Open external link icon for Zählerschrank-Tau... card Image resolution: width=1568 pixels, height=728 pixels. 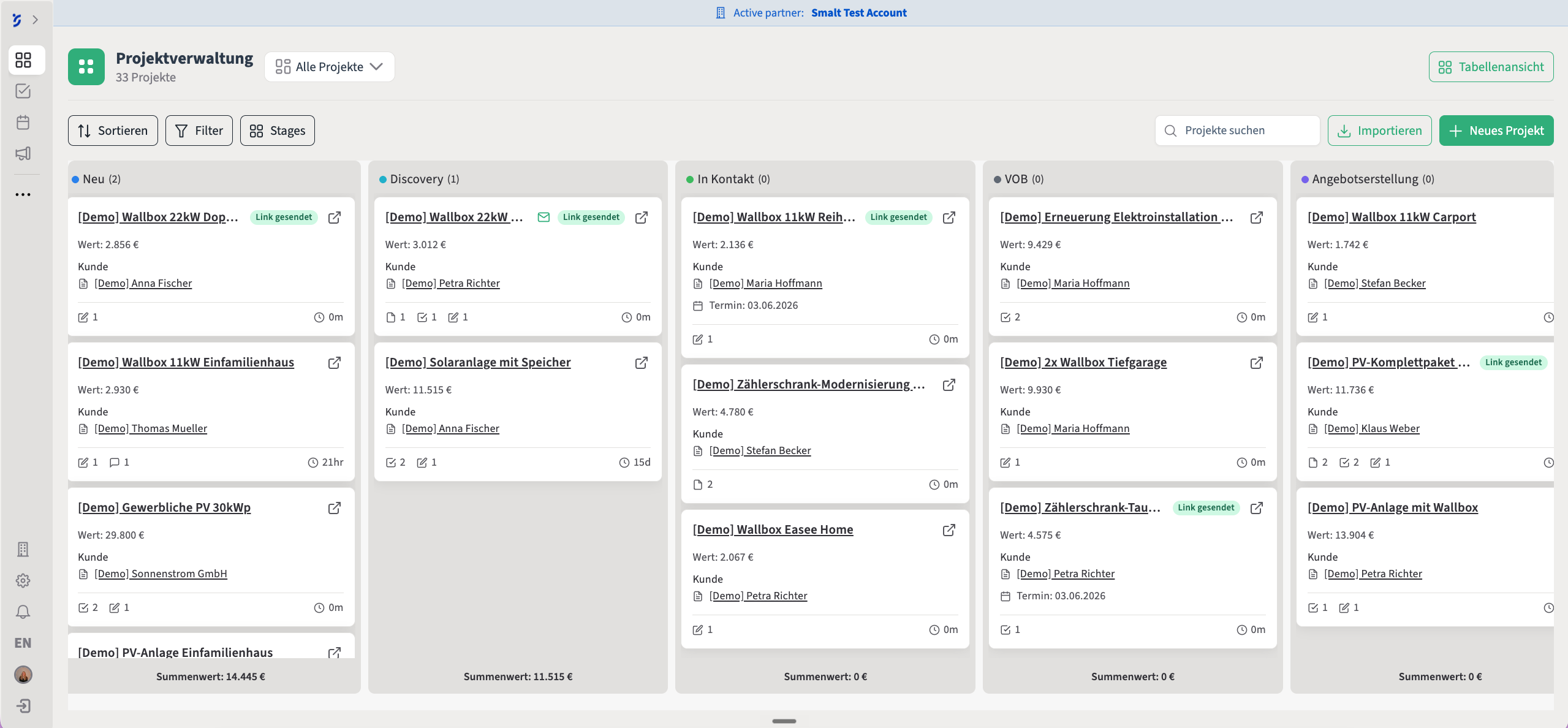(x=1257, y=508)
